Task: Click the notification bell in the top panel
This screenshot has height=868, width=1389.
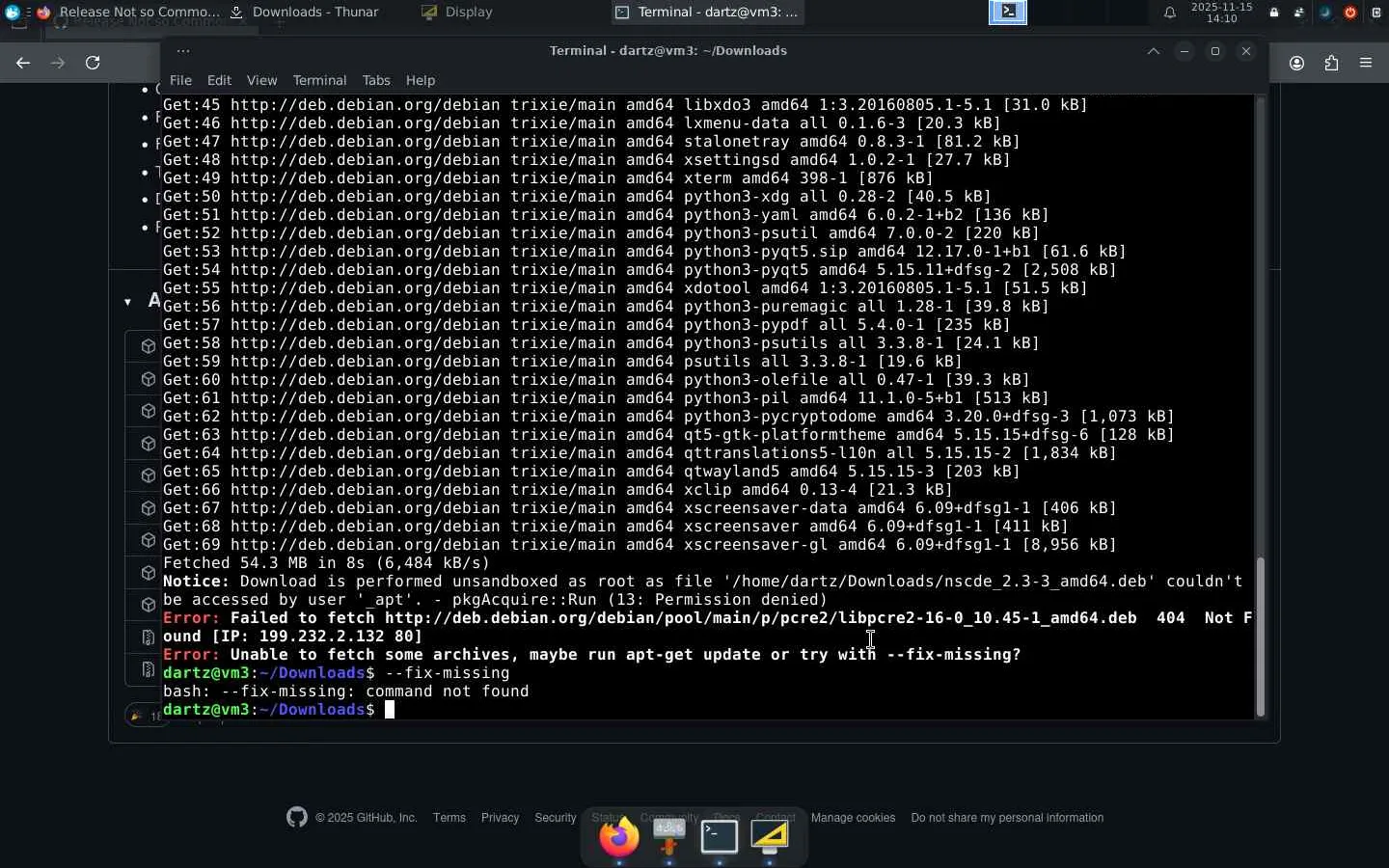Action: coord(1169,13)
